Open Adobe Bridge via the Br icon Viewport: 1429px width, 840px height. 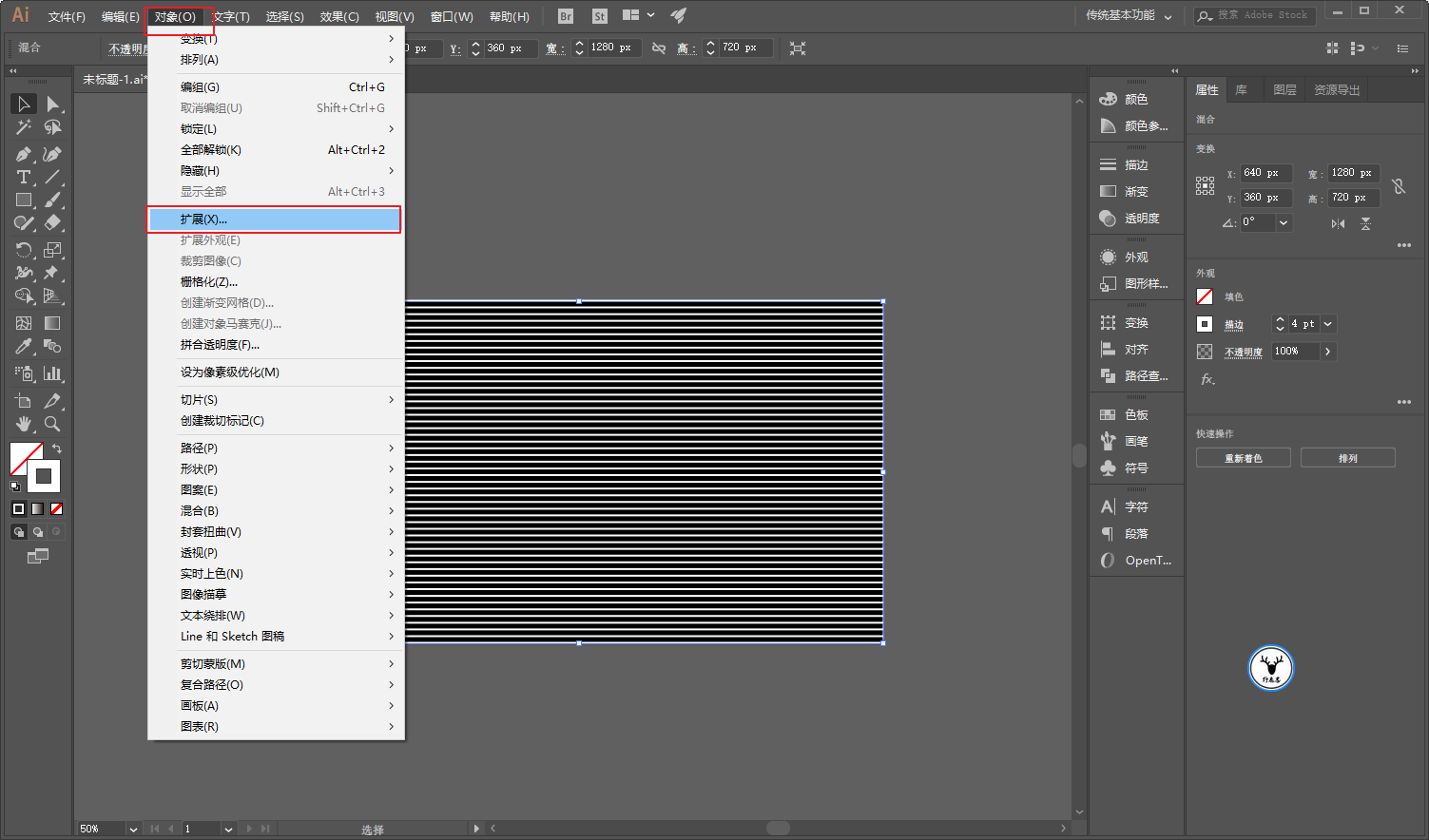(x=566, y=16)
